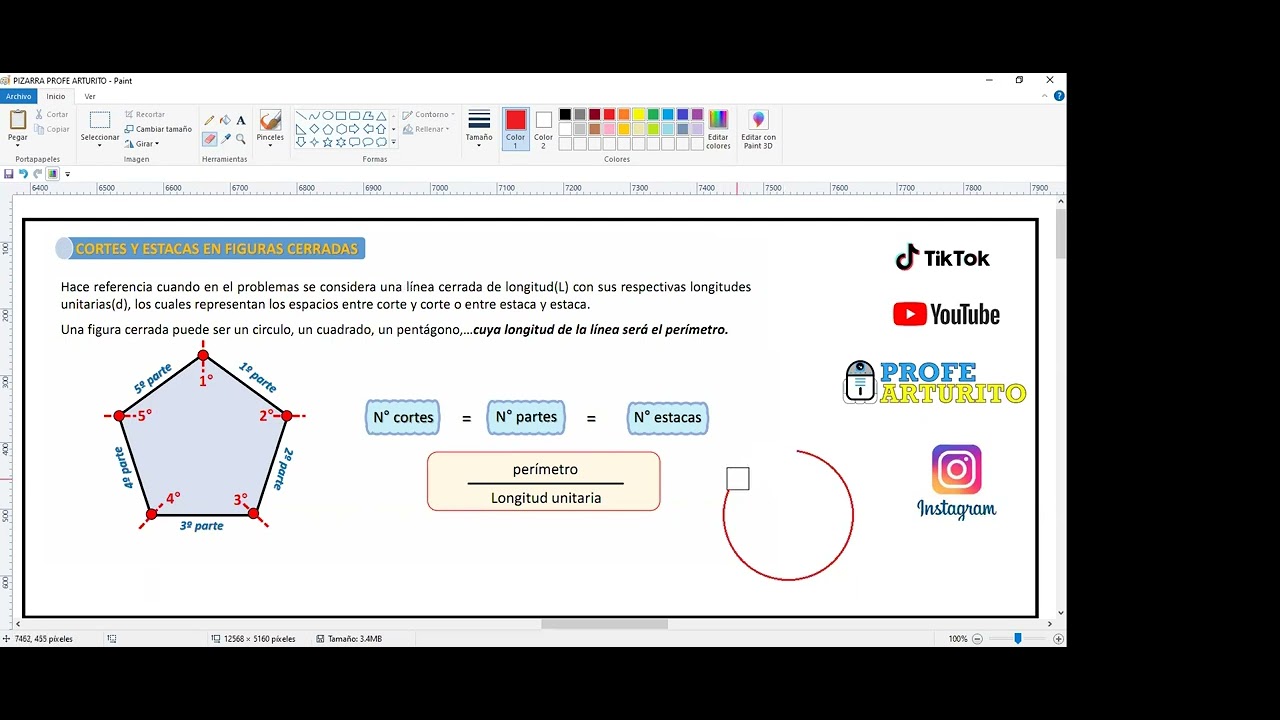1280x720 pixels.
Task: Click the 'Tamaño: 3.4MB' status text
Action: 355,639
